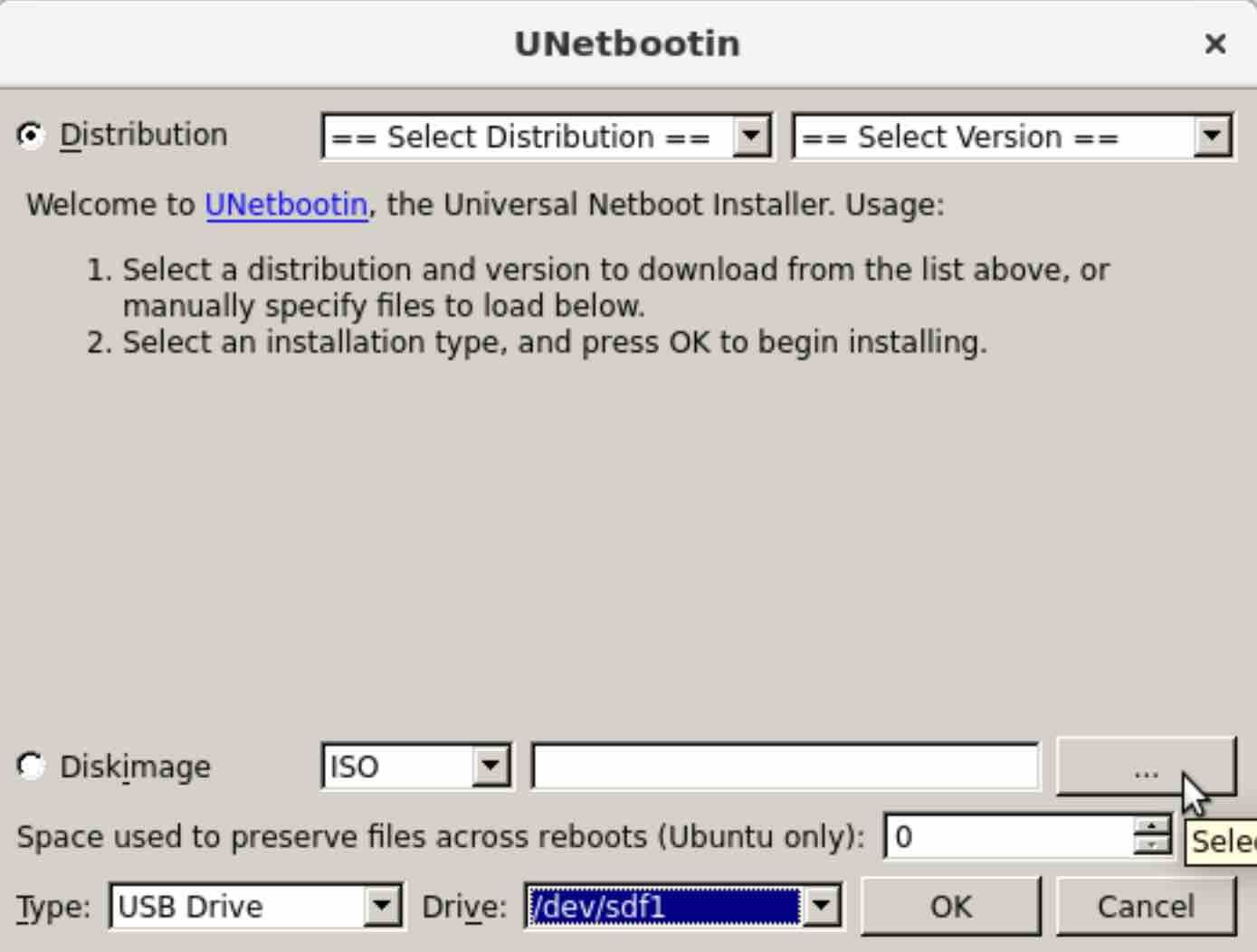Increase the persistence space with up arrow
Image resolution: width=1257 pixels, height=952 pixels.
(x=1152, y=826)
